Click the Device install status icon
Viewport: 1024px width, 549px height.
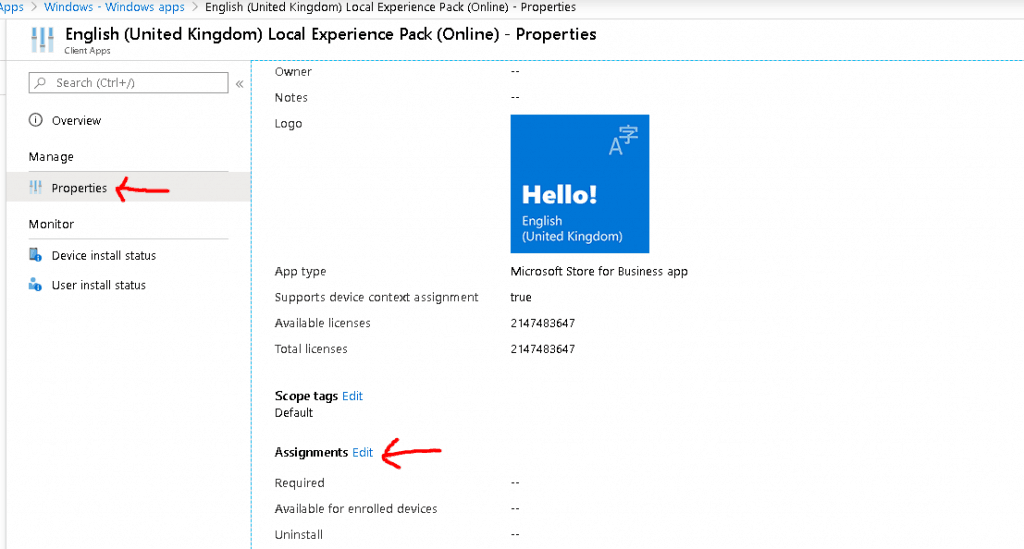click(35, 255)
